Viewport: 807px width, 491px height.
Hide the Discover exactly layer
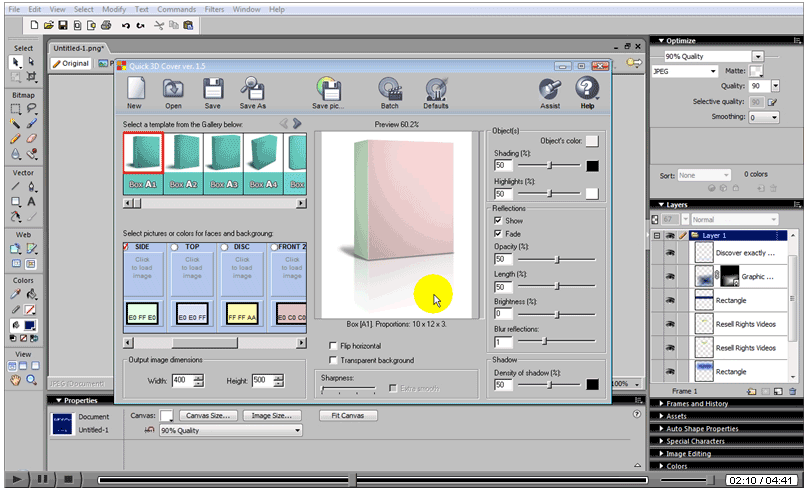pyautogui.click(x=670, y=253)
